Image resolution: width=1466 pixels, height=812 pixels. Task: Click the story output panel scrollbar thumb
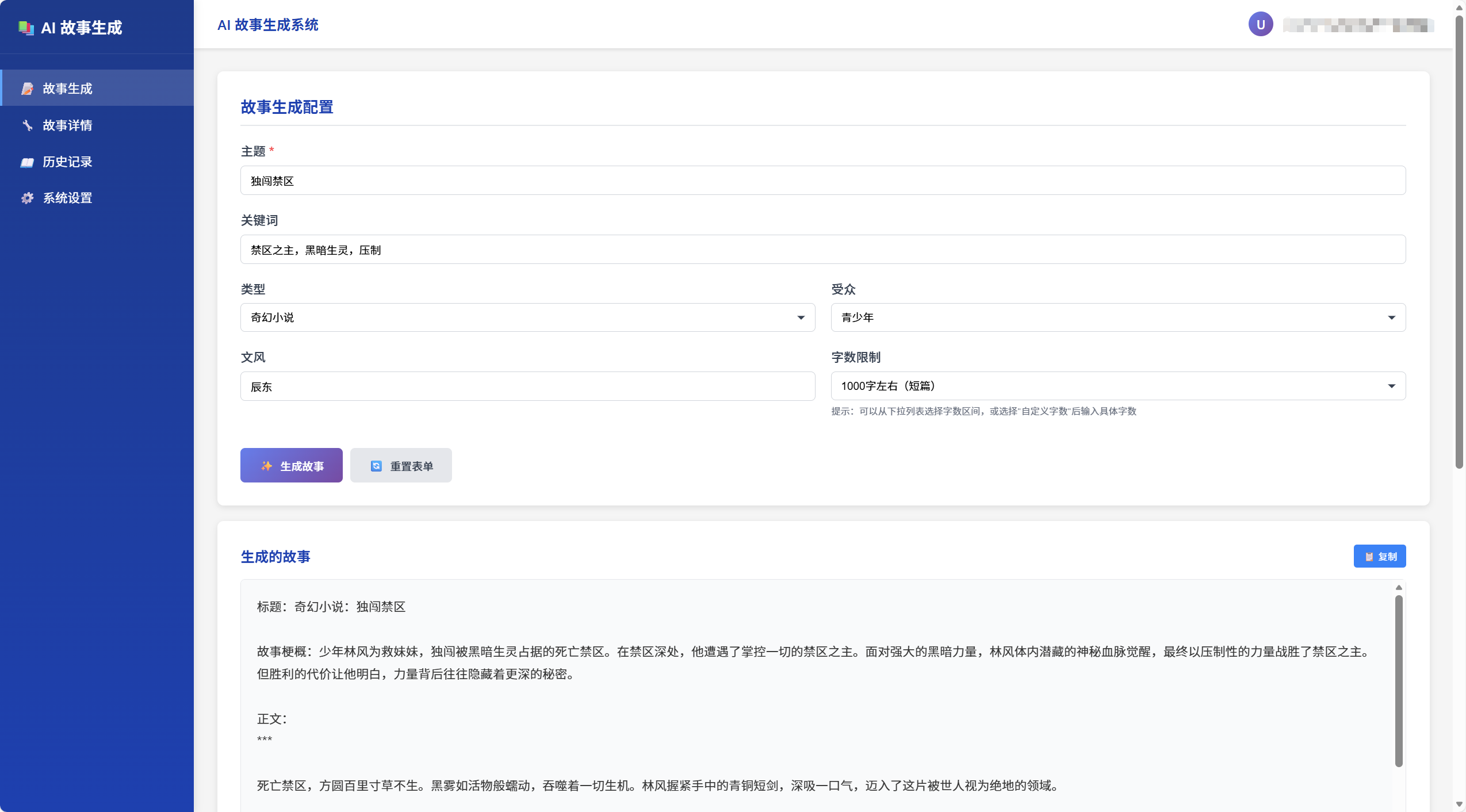[x=1398, y=680]
